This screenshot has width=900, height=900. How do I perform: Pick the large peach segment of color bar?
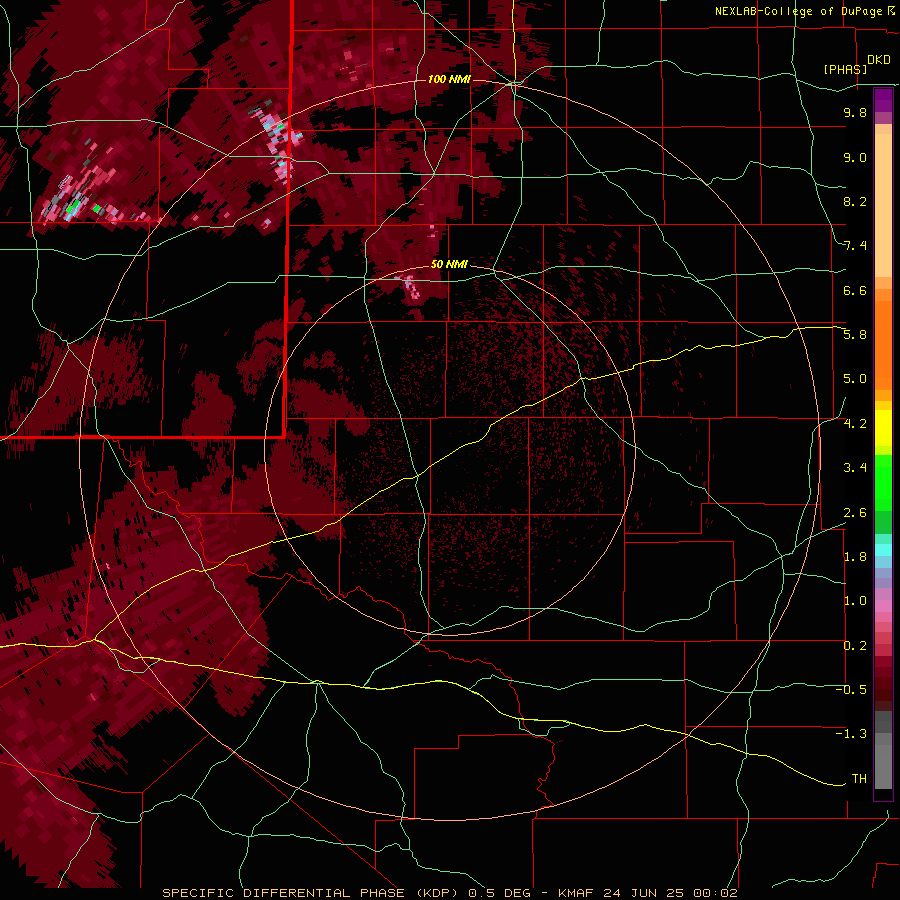pos(883,205)
